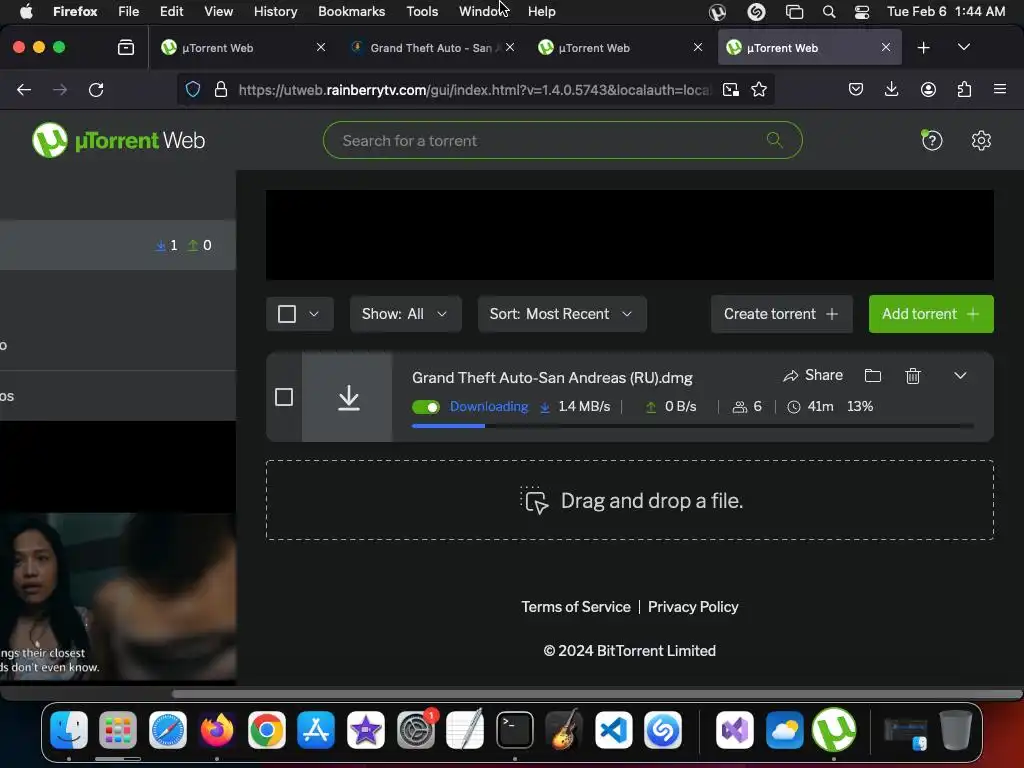1024x768 pixels.
Task: Open the History menu
Action: [275, 11]
